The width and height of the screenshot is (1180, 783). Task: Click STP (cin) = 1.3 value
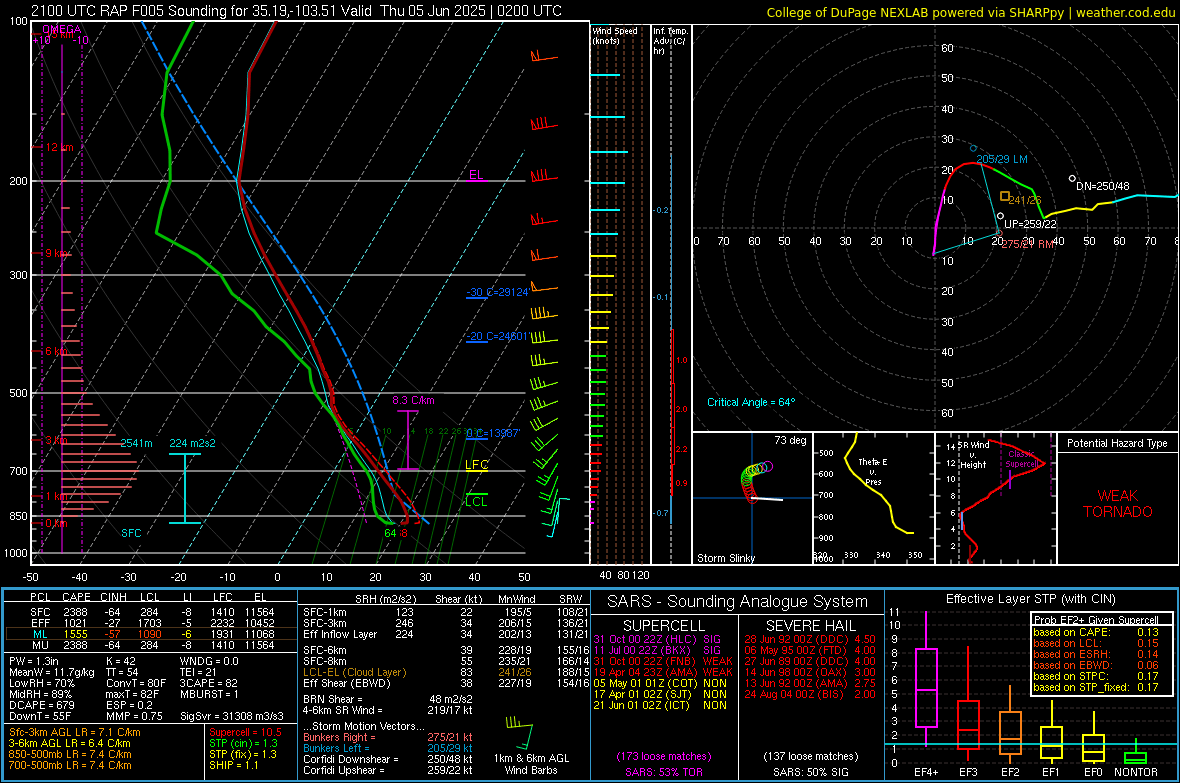243,743
